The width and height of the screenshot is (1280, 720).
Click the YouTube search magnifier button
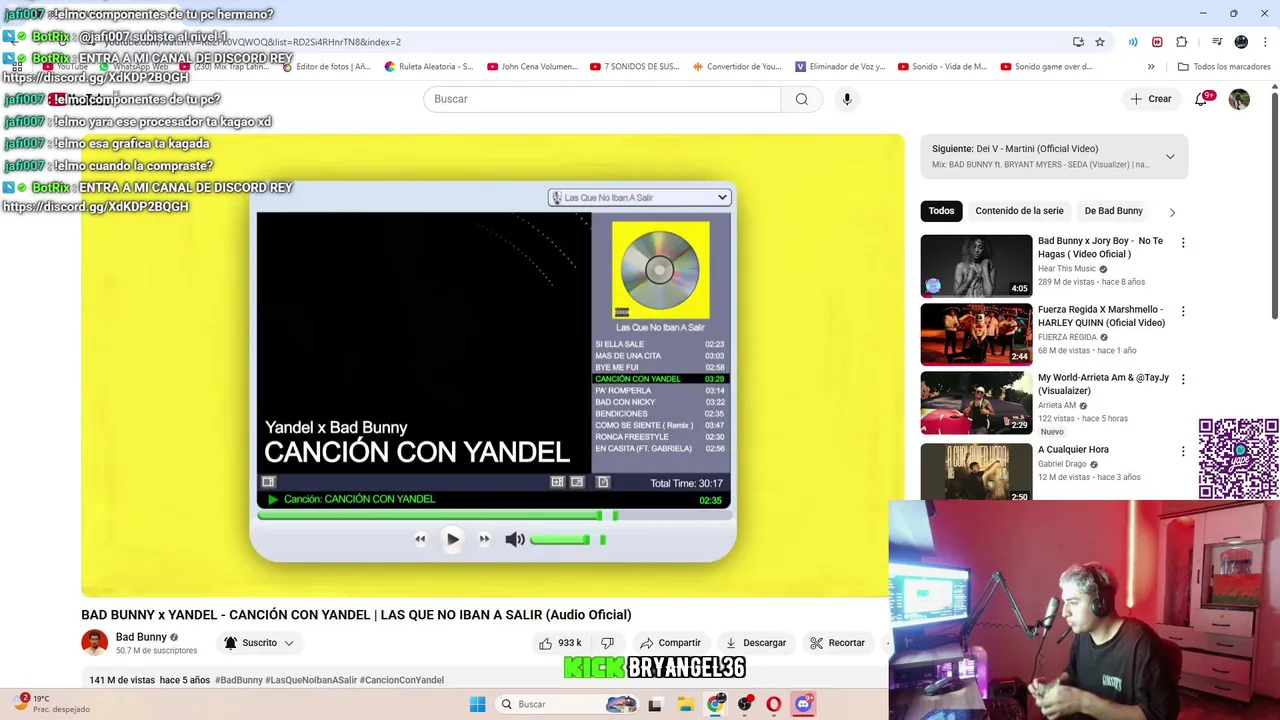coord(801,99)
